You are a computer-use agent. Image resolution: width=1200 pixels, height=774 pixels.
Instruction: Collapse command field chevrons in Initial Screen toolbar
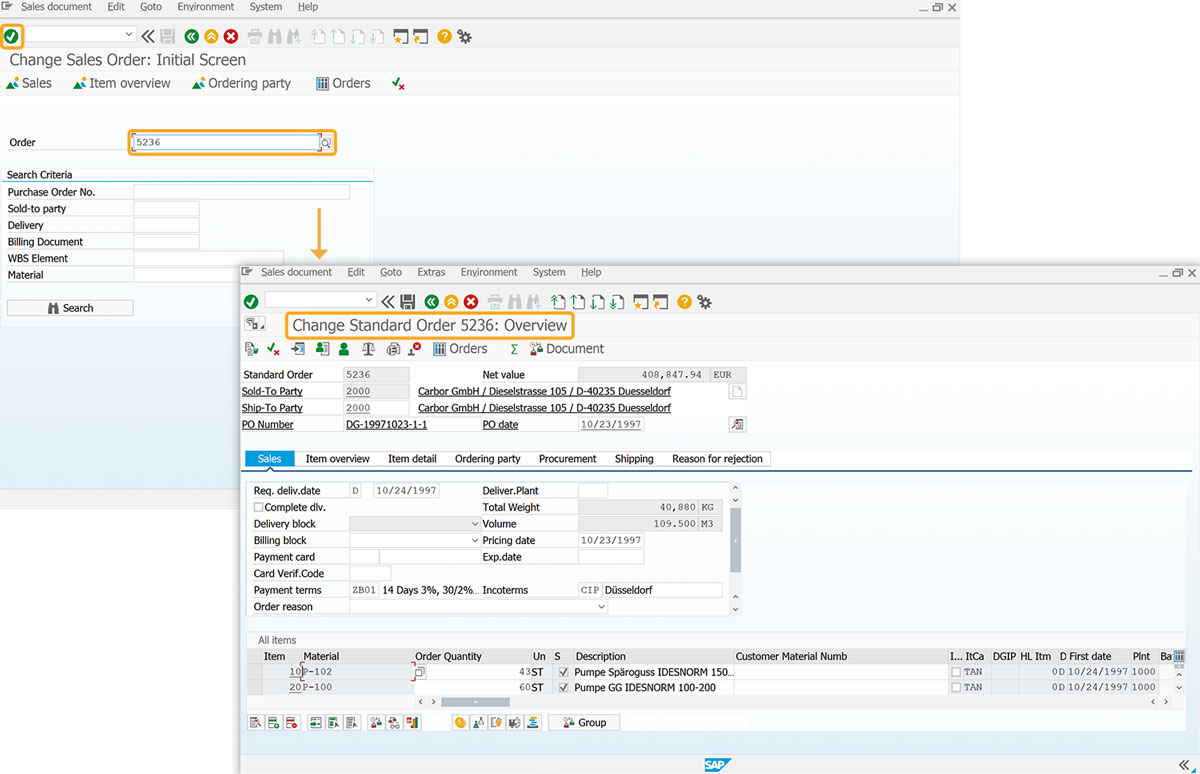click(x=148, y=36)
